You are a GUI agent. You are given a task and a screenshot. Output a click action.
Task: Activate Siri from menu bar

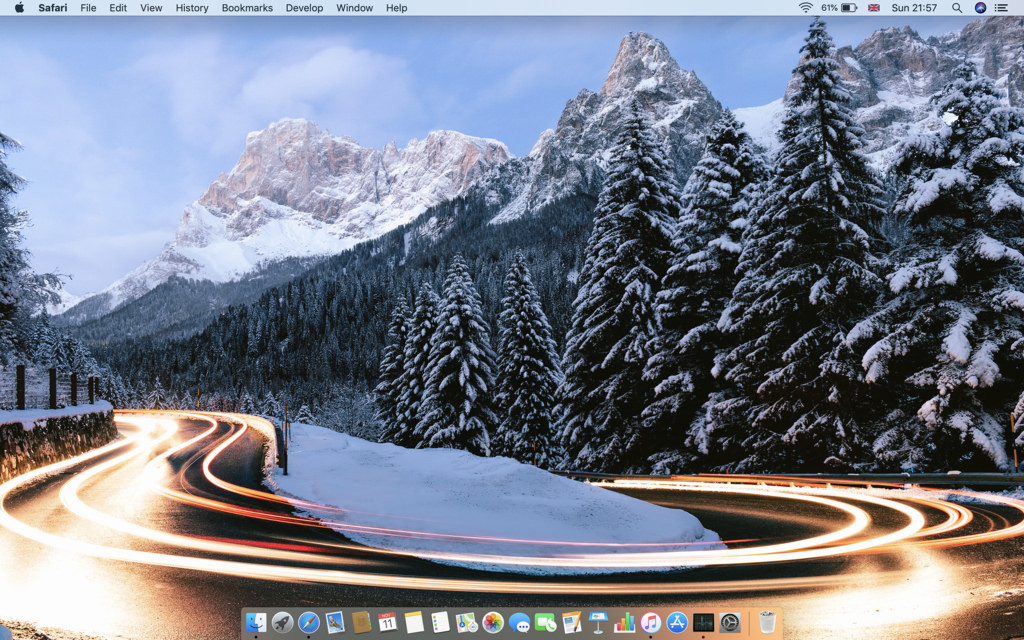click(x=980, y=8)
